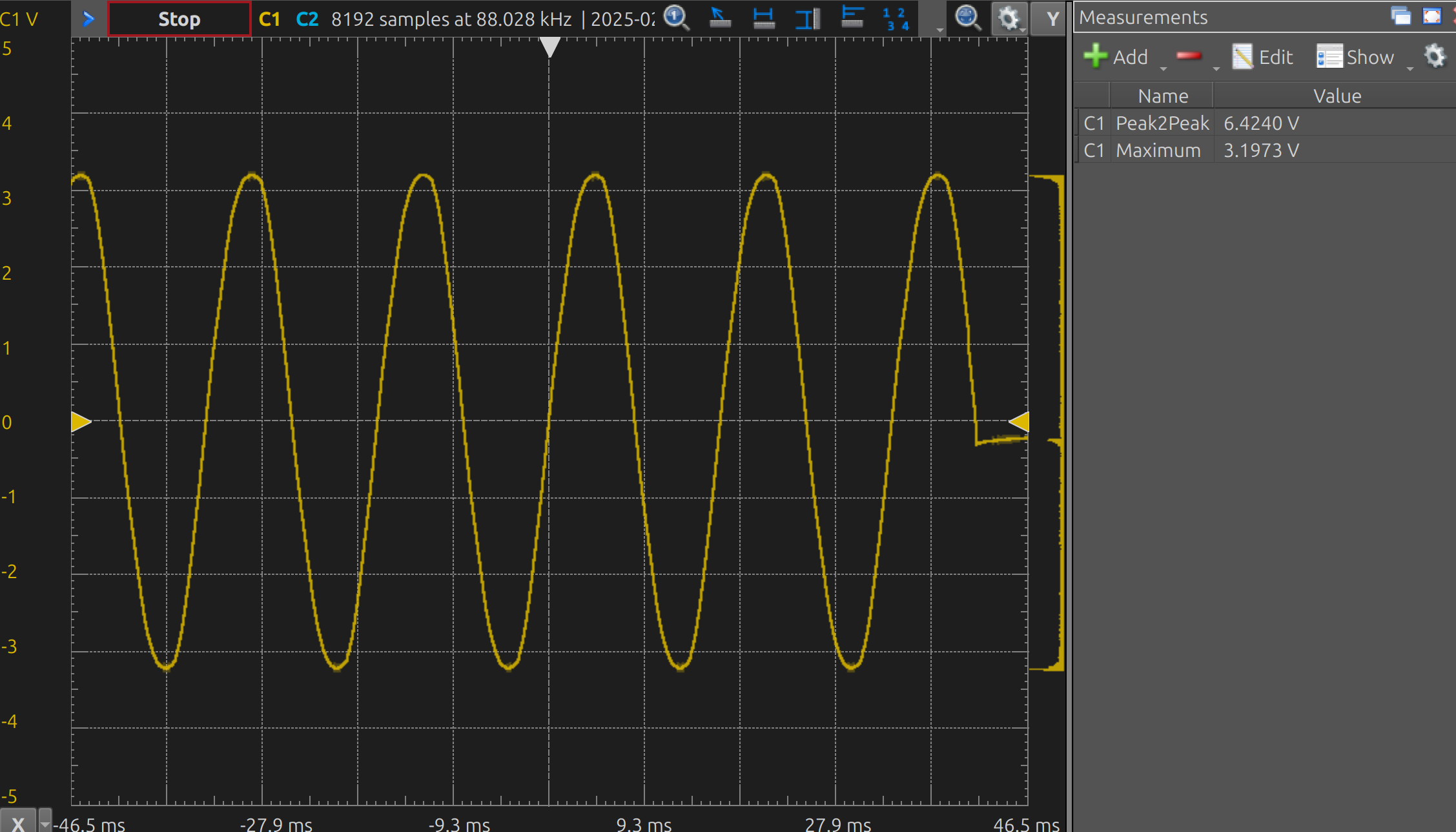The height and width of the screenshot is (832, 1456).
Task: Click the -27.9 ms time axis label
Action: click(276, 824)
